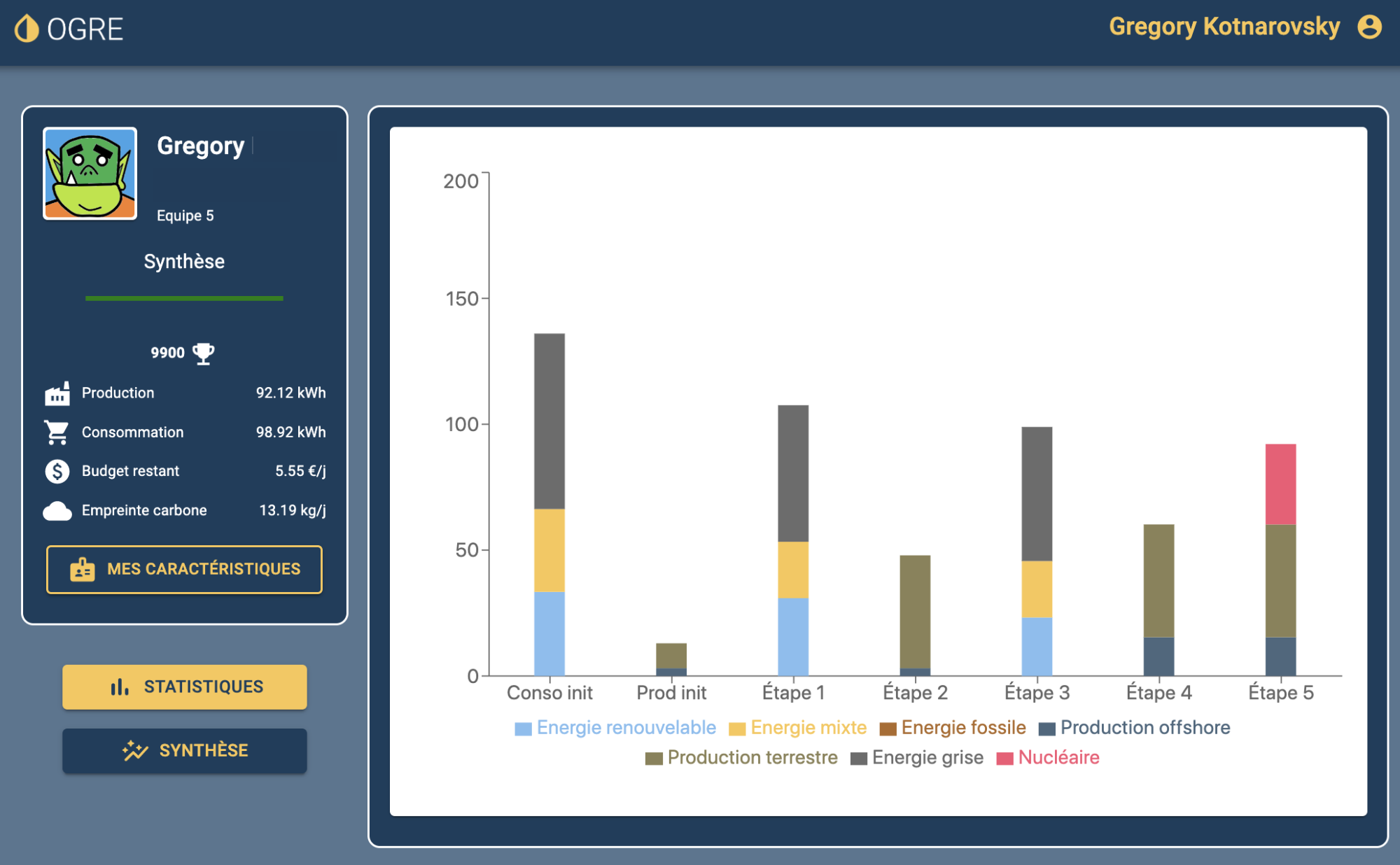Click the Gregory Kotnarovsky username link
Viewport: 1400px width, 865px height.
[1224, 27]
